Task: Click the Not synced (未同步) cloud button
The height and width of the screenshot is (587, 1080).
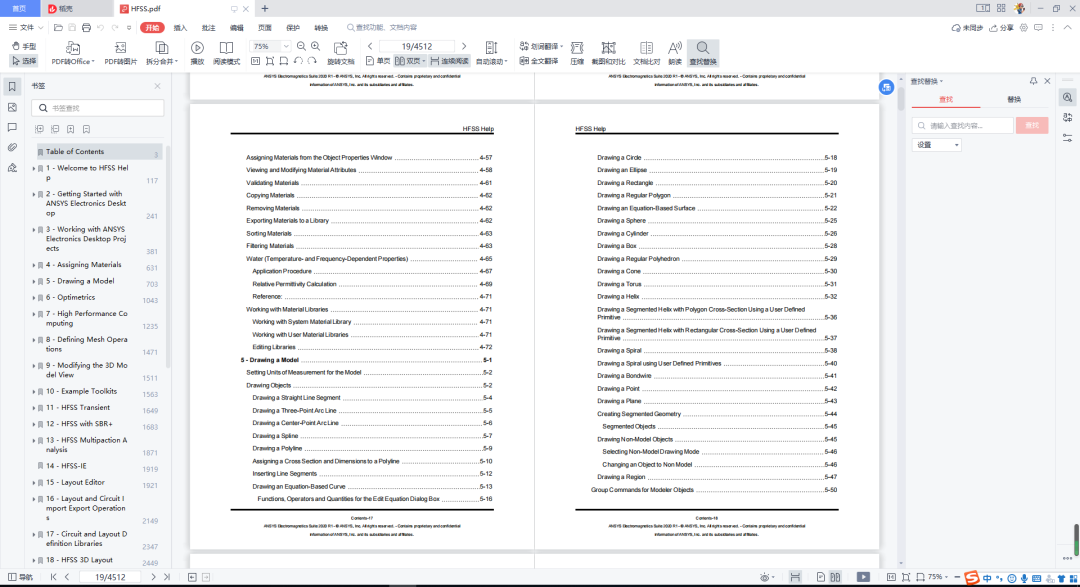Action: pos(967,28)
